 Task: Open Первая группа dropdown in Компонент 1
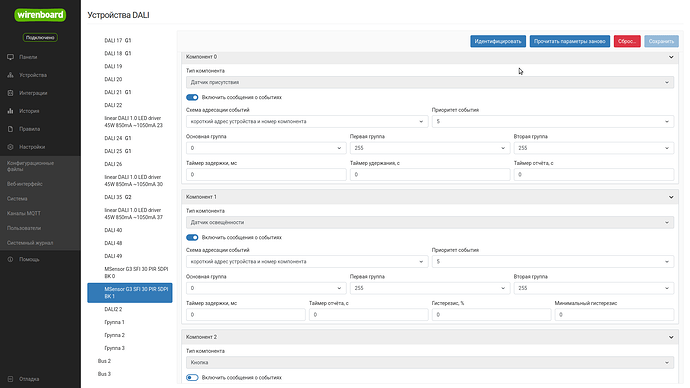(x=429, y=288)
